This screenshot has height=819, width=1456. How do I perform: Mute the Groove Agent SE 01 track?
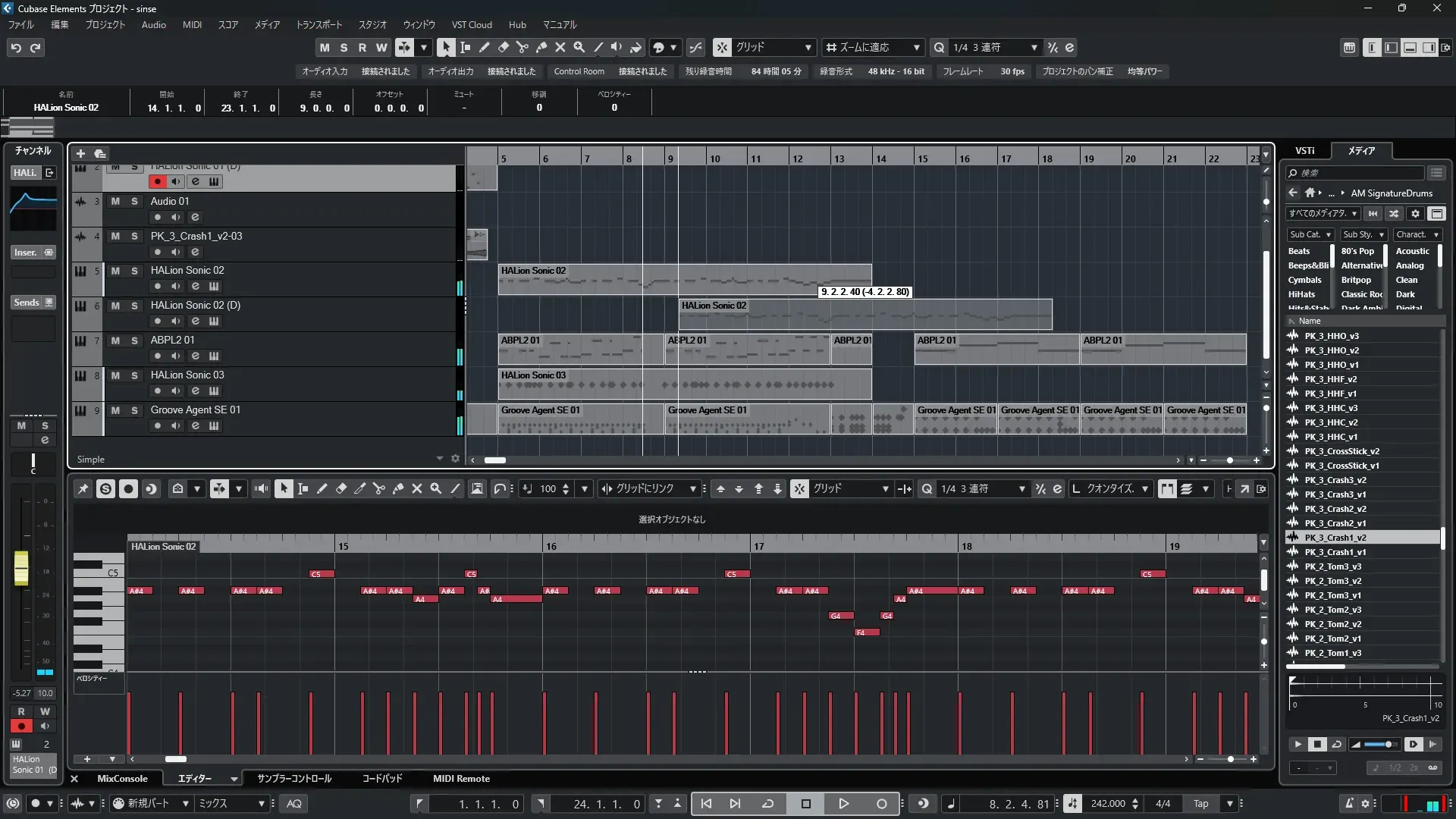click(x=115, y=410)
